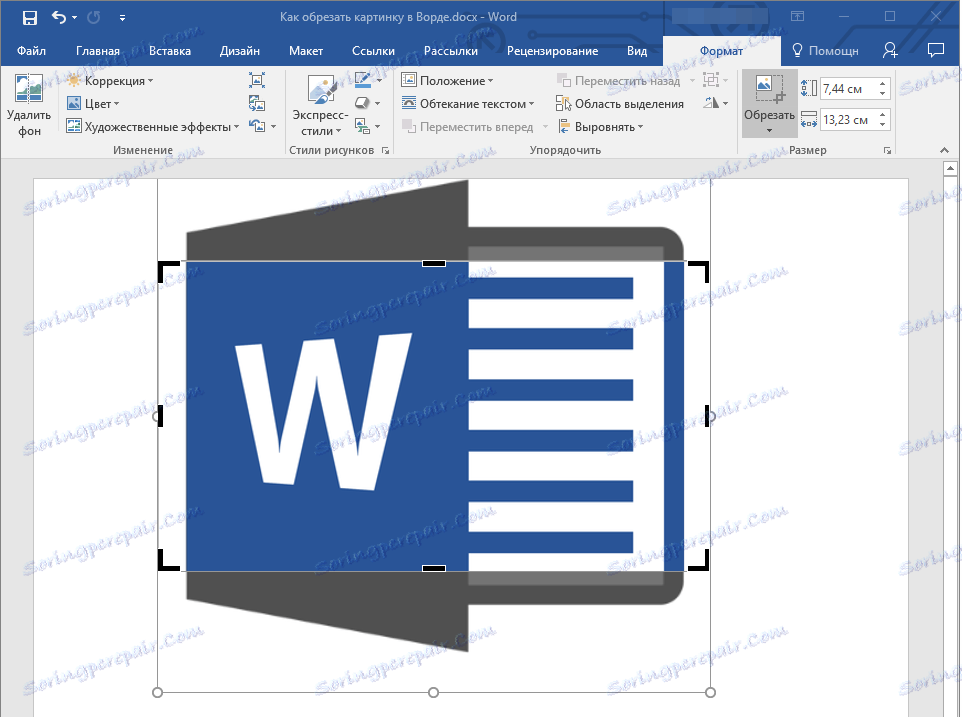962x717 pixels.
Task: Click the shape width field 13,23 см
Action: coord(847,120)
